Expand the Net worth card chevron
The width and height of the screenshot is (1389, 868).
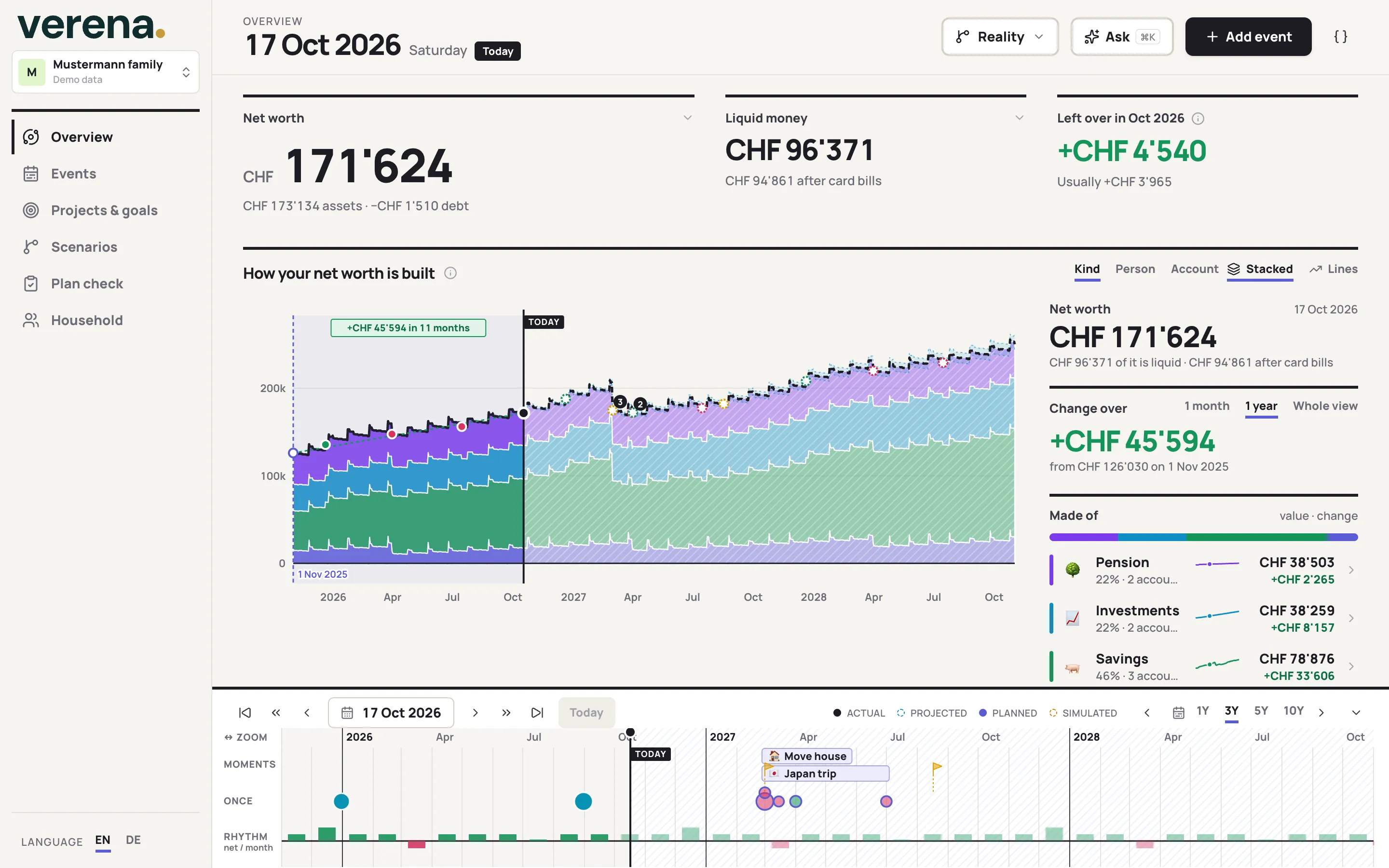click(x=687, y=118)
